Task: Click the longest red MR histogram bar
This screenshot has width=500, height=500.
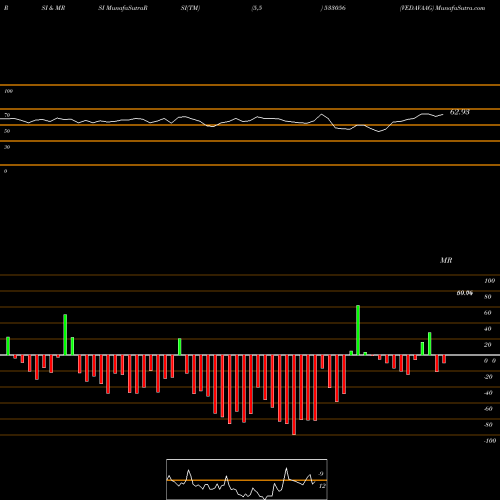Action: [294, 395]
